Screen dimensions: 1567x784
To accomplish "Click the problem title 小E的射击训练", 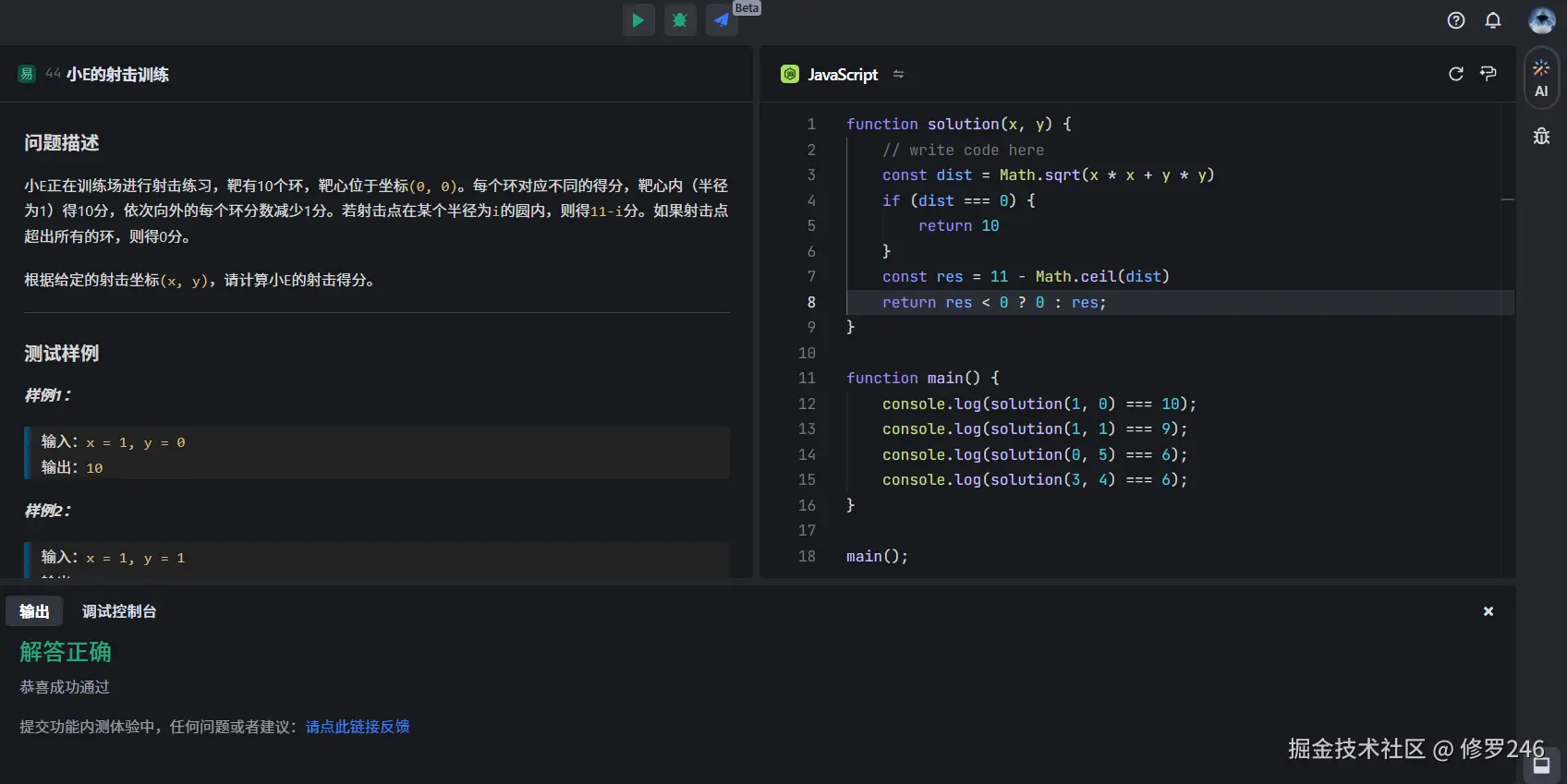I will (x=117, y=75).
